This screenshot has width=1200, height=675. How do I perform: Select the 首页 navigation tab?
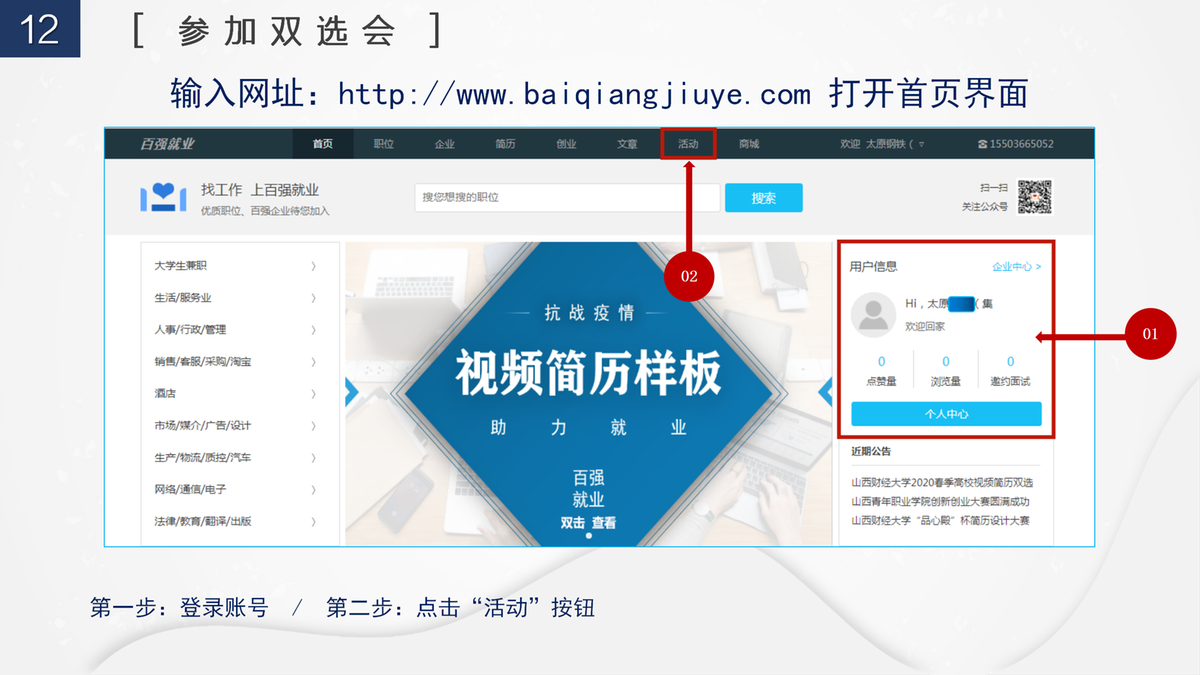tap(323, 144)
